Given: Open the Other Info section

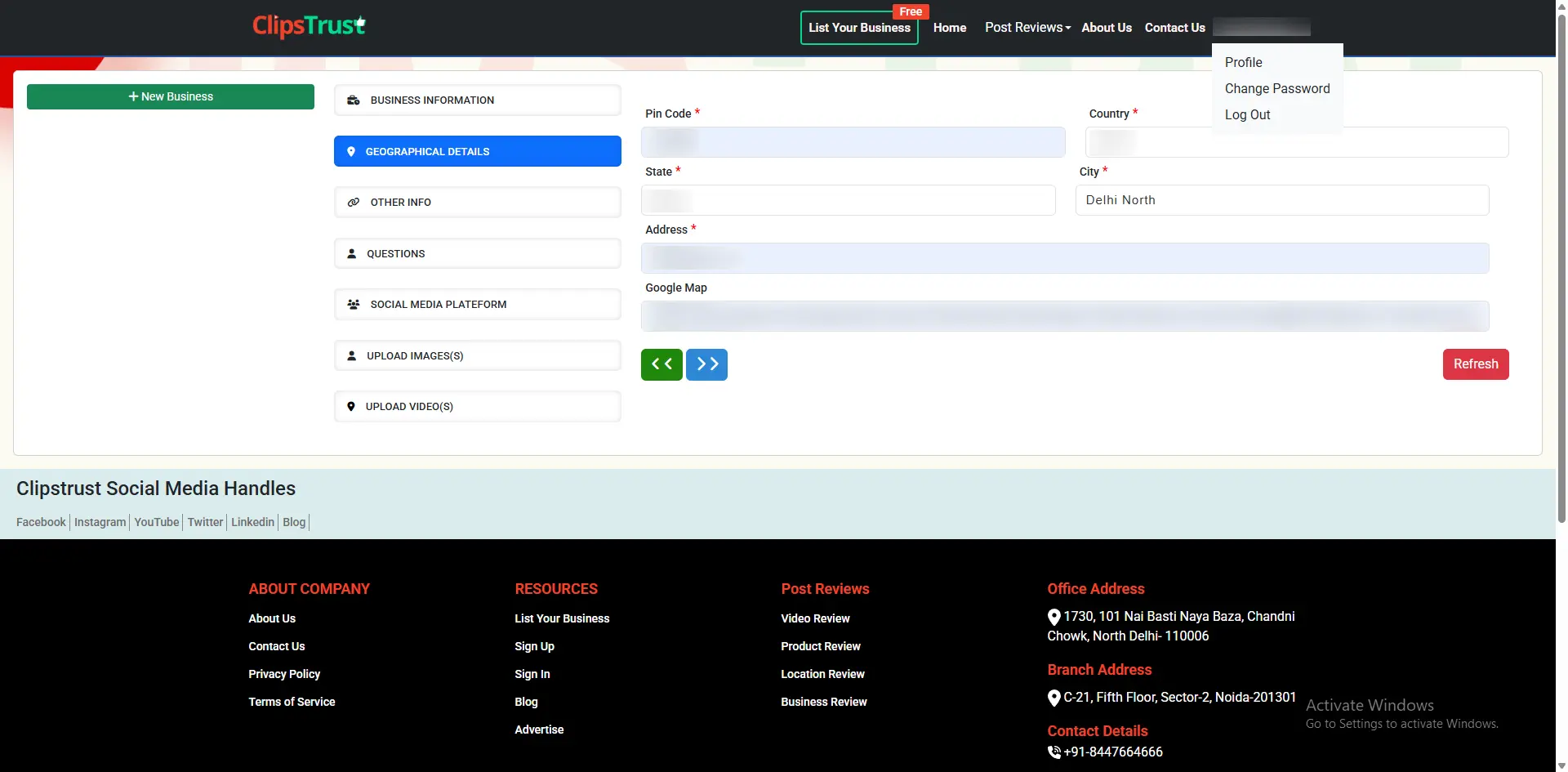Looking at the screenshot, I should pos(478,202).
